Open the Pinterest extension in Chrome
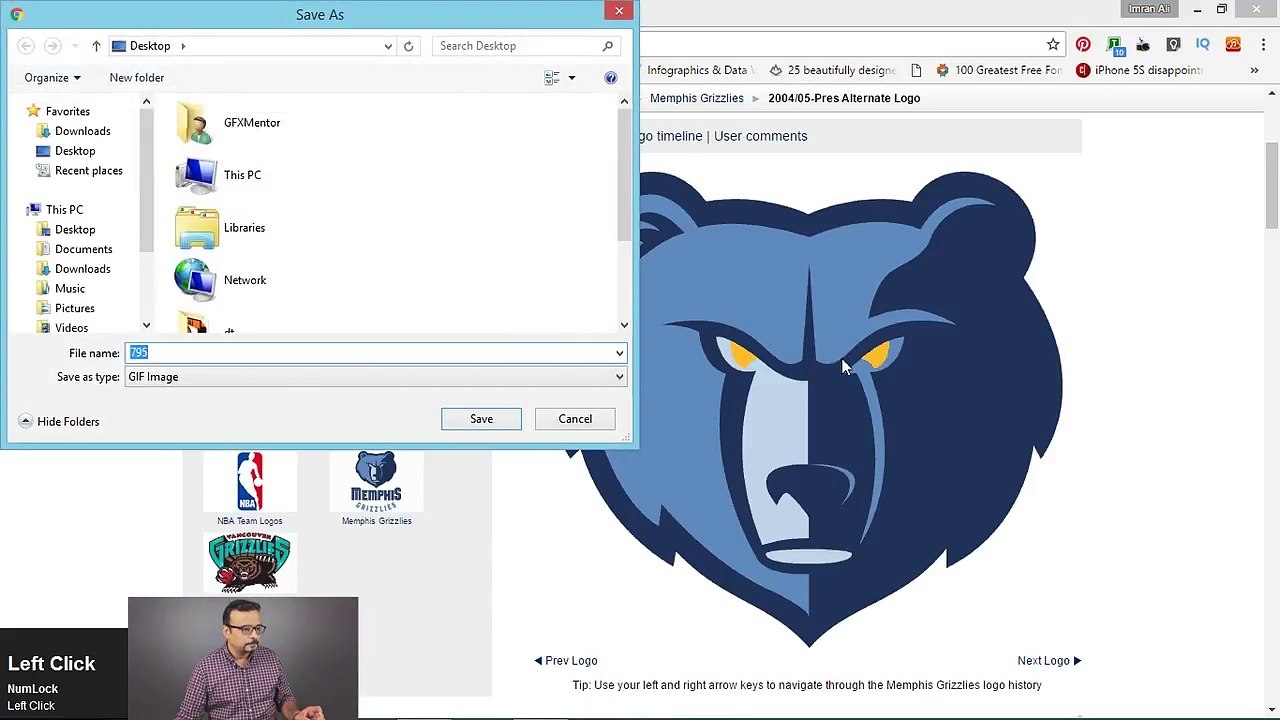The width and height of the screenshot is (1280, 720). coord(1083,45)
